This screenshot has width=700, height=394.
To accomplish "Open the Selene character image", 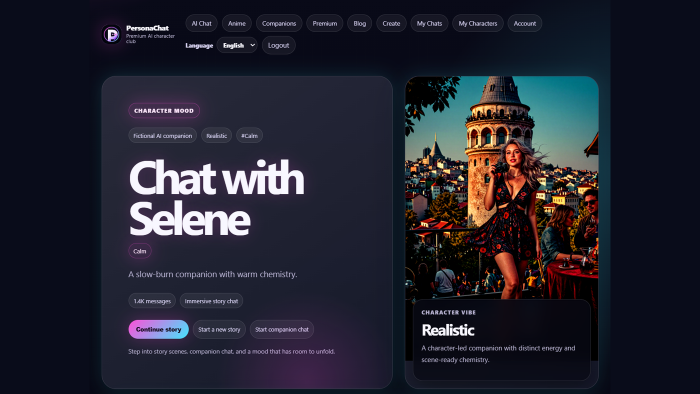I will (x=501, y=187).
